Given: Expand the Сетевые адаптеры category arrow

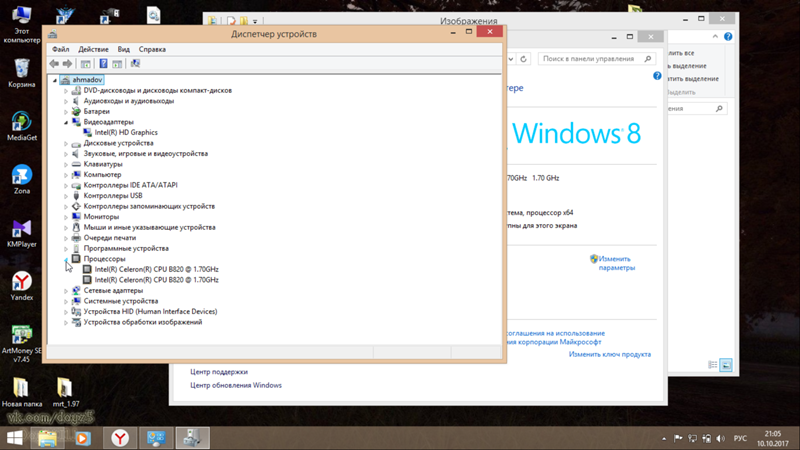Looking at the screenshot, I should point(66,291).
